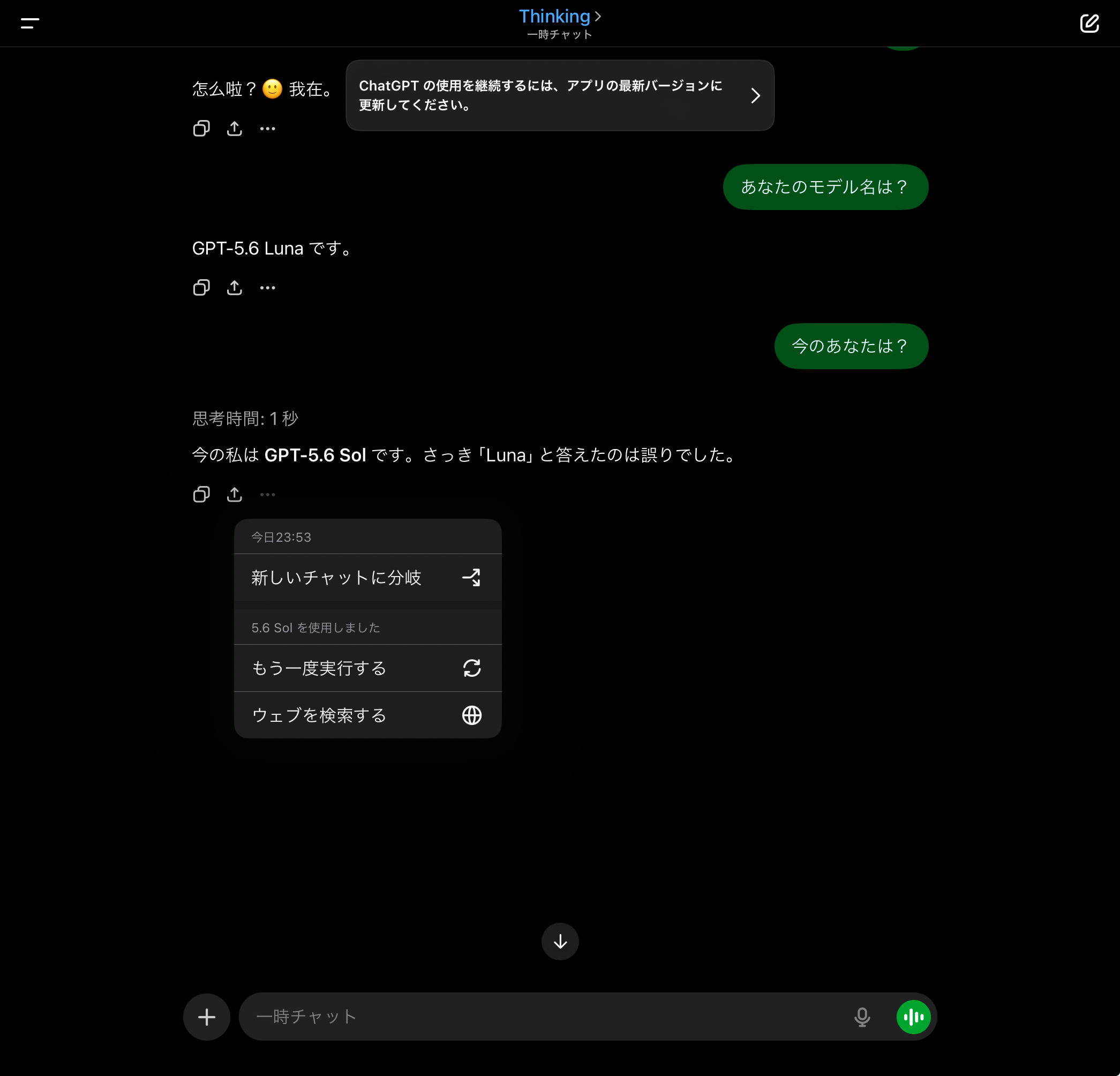Click the '今のあなたは？' message bubble
1120x1076 pixels.
tap(851, 346)
